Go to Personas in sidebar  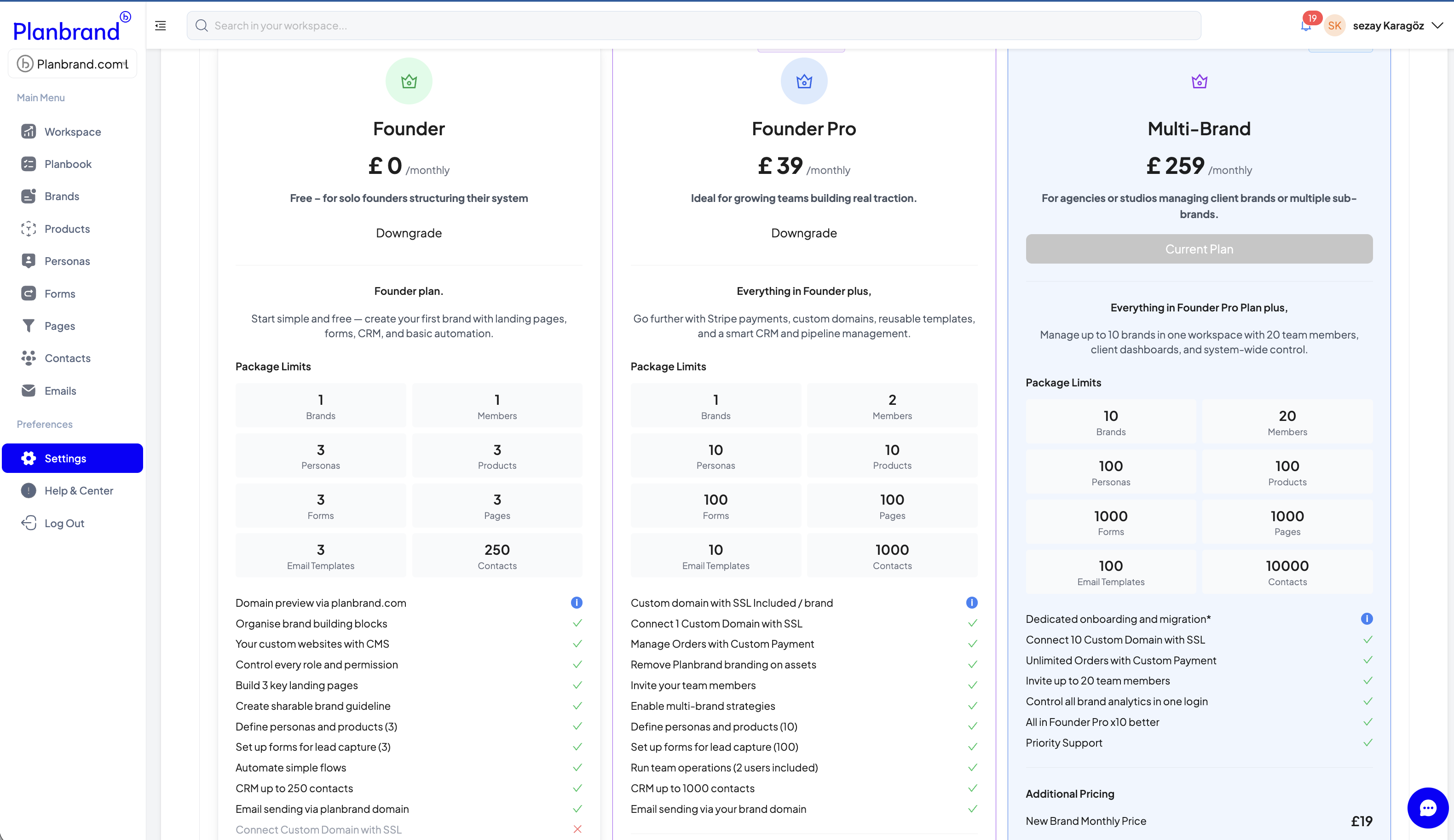click(67, 261)
